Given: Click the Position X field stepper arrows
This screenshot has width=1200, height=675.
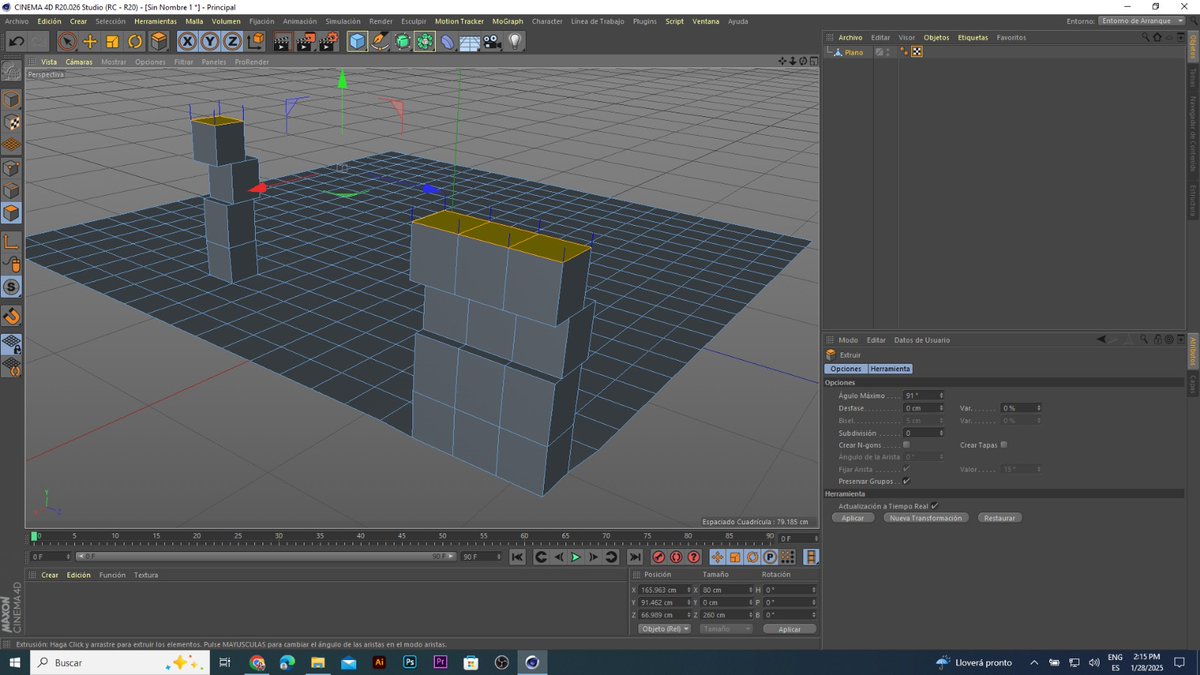Looking at the screenshot, I should (x=688, y=590).
